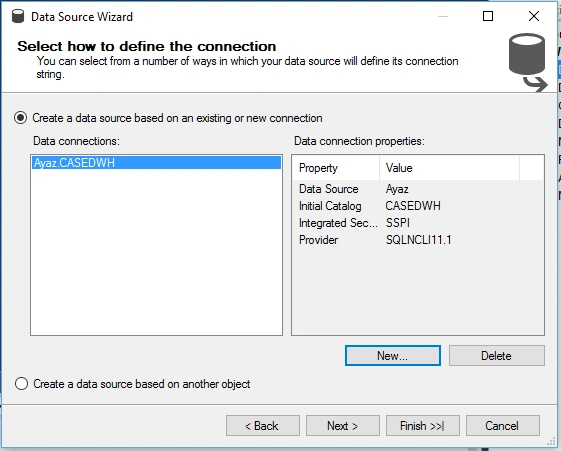Delete the selected data connection
The width and height of the screenshot is (561, 451).
(497, 356)
